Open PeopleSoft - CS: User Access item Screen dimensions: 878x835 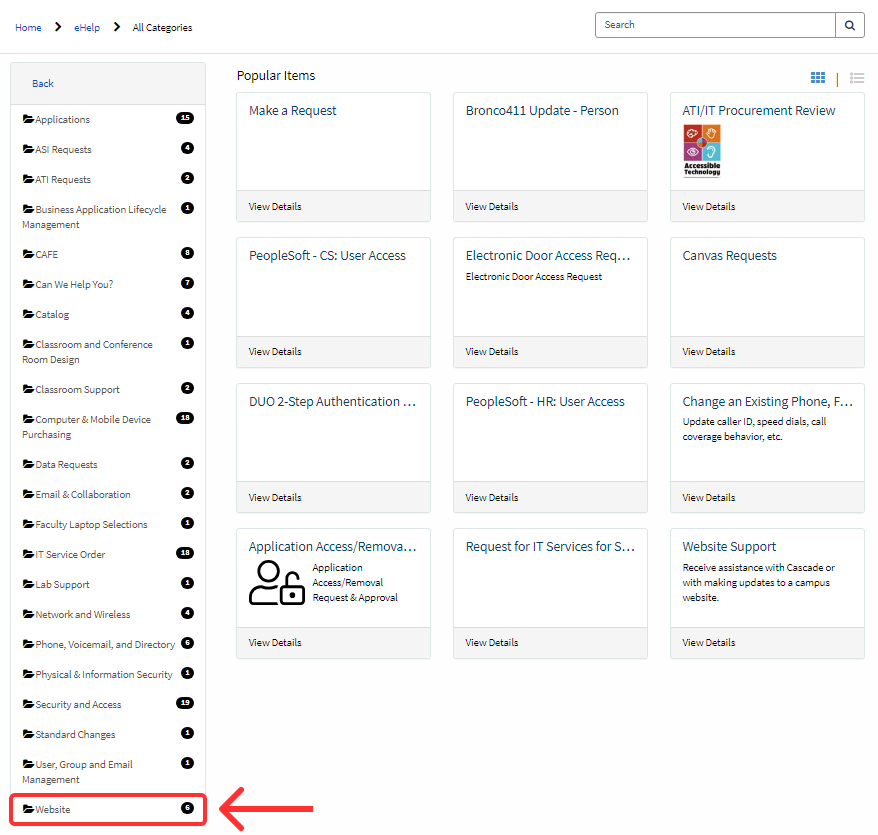tap(327, 256)
